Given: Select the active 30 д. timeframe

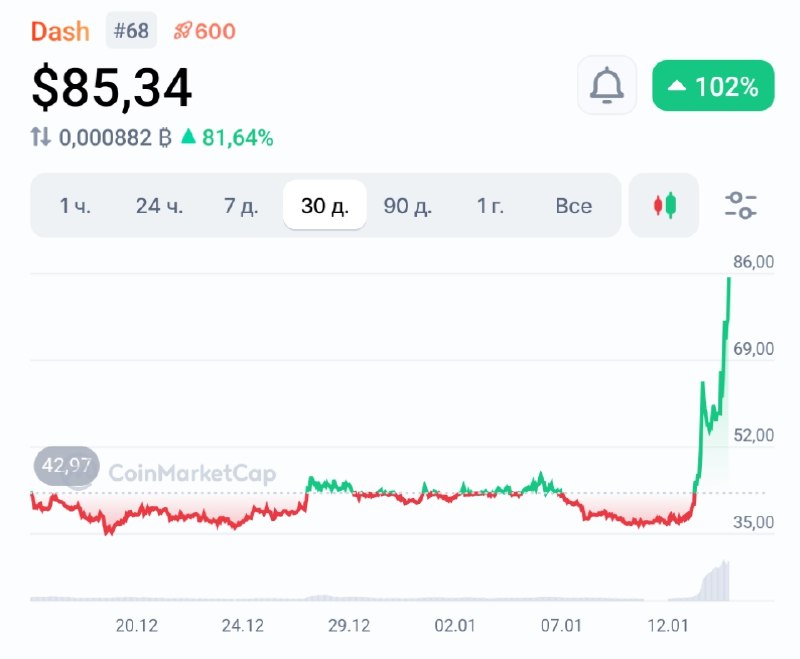Looking at the screenshot, I should pos(325,206).
